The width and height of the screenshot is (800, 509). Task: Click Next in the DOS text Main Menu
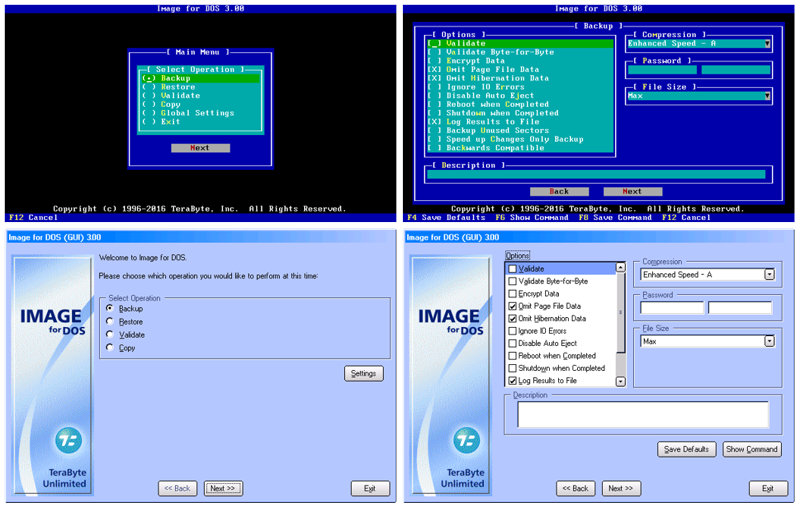[200, 148]
